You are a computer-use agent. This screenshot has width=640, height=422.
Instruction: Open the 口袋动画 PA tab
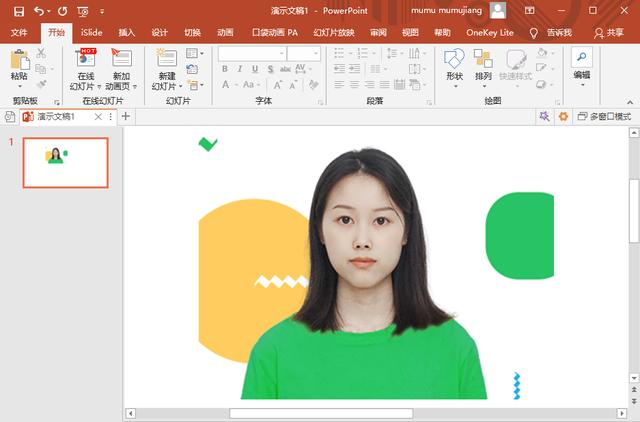click(275, 33)
